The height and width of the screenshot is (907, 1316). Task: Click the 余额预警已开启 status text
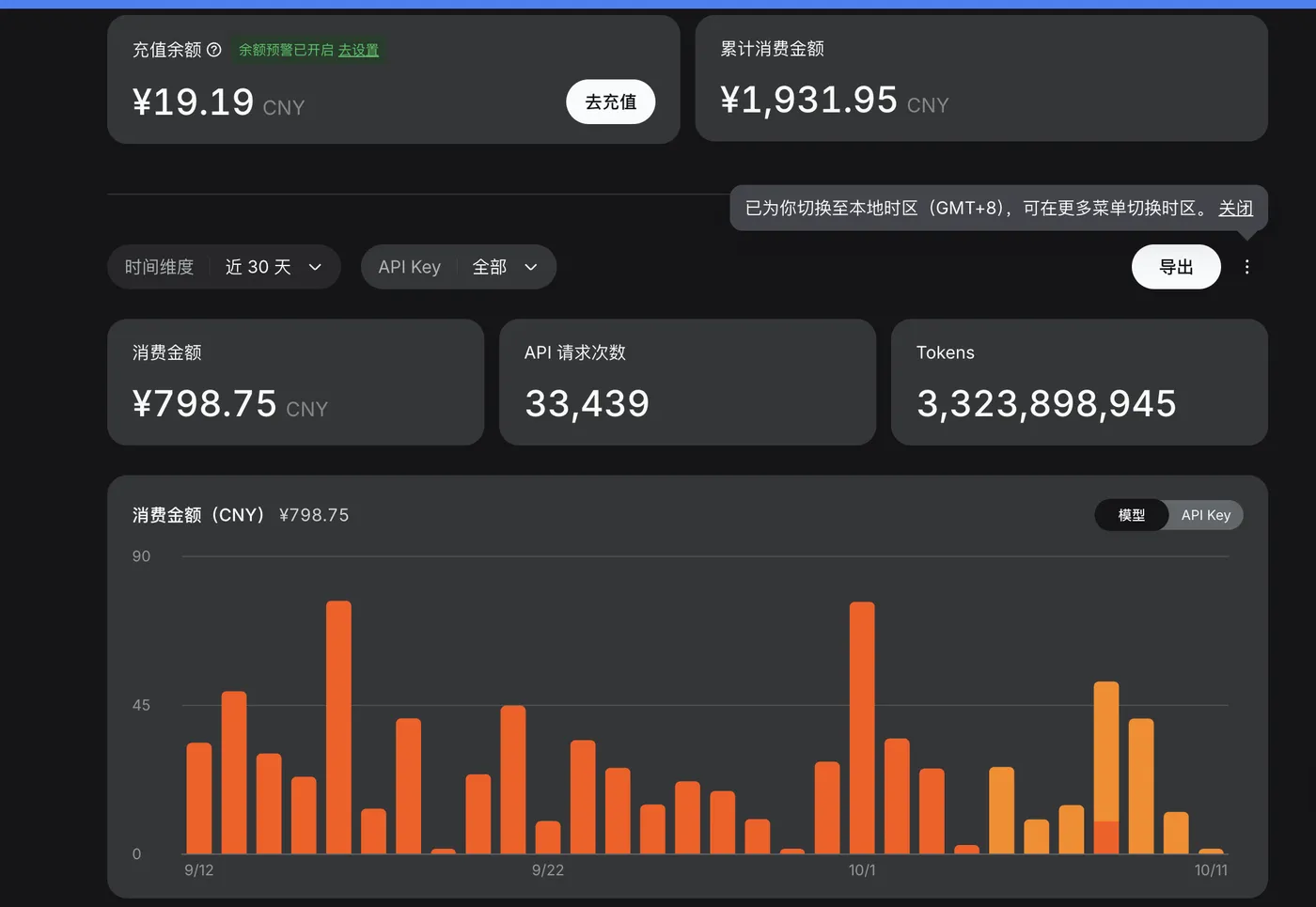pos(286,50)
